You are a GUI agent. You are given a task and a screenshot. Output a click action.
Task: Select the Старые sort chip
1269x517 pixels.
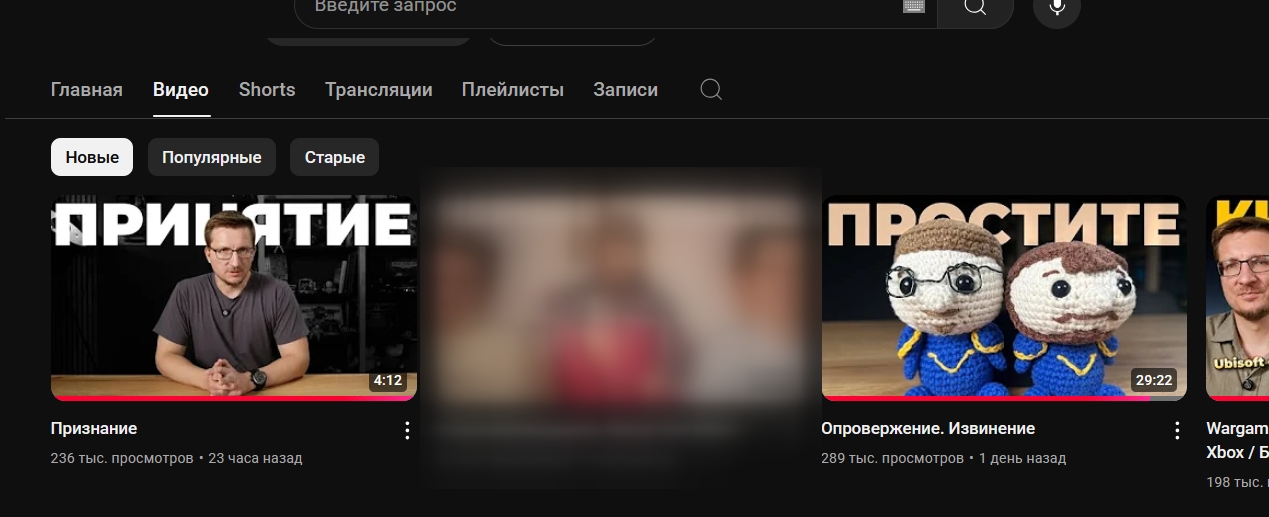point(334,157)
